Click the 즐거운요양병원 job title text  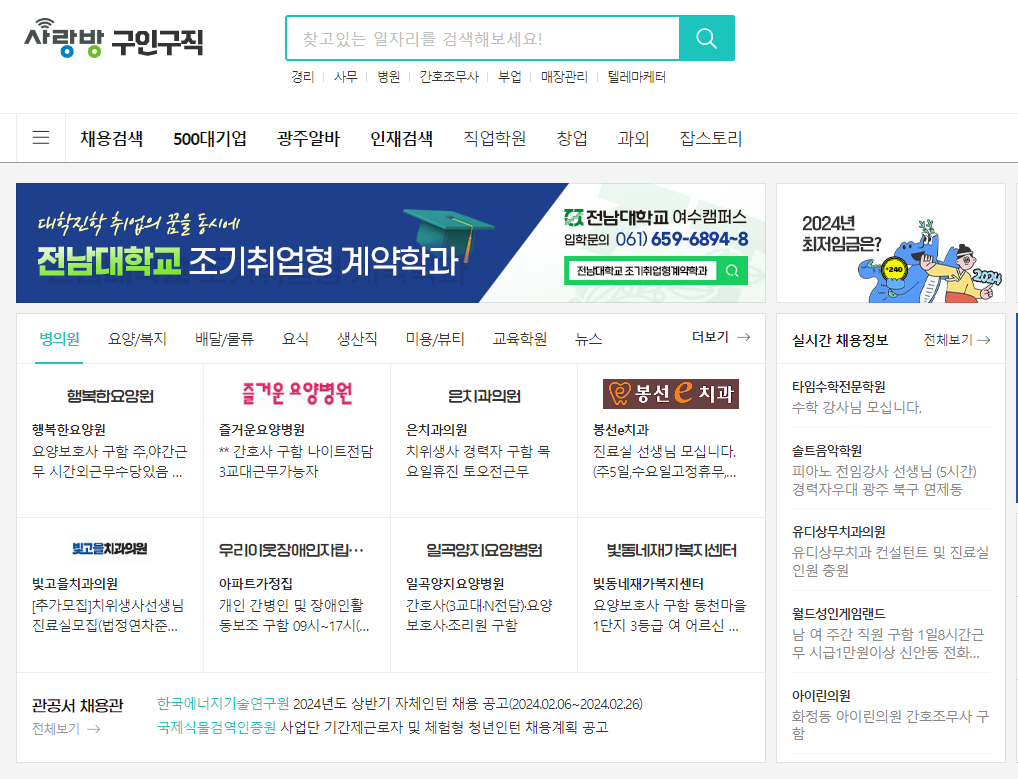point(262,430)
